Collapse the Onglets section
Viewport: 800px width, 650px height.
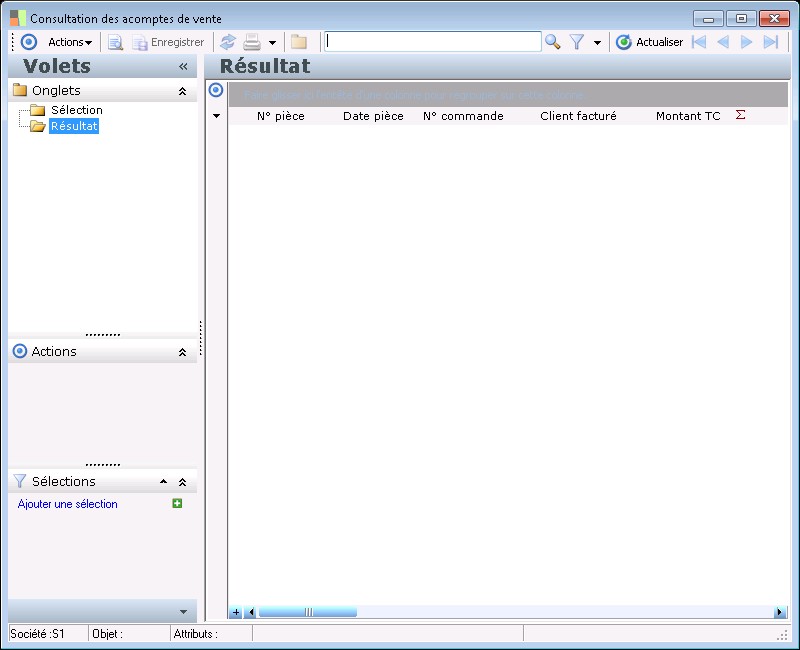182,91
